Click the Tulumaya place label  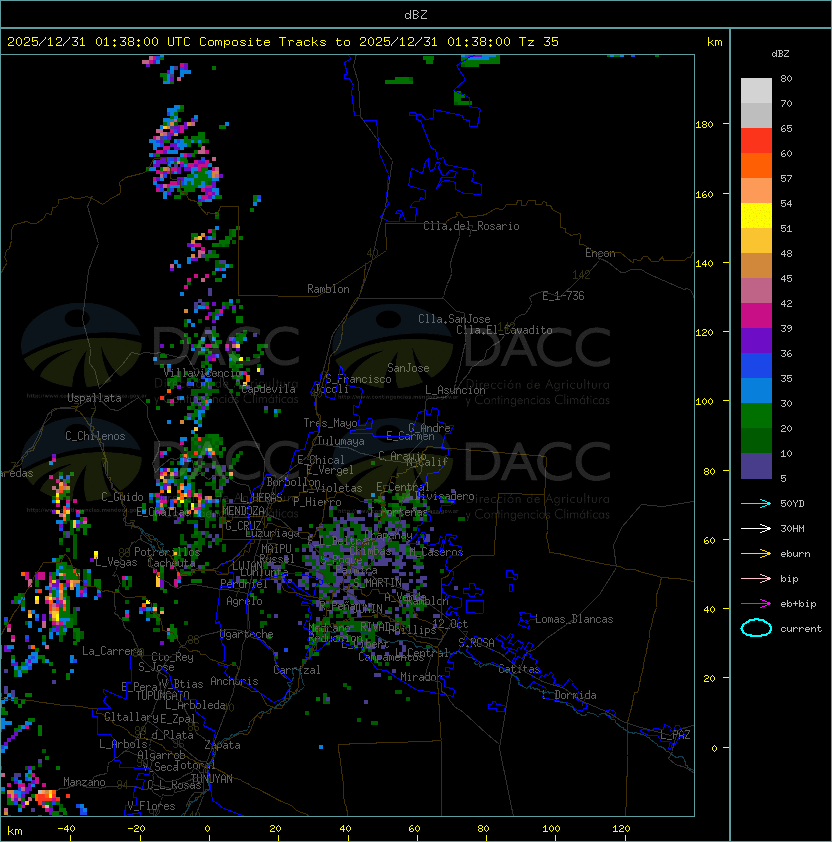click(x=341, y=441)
